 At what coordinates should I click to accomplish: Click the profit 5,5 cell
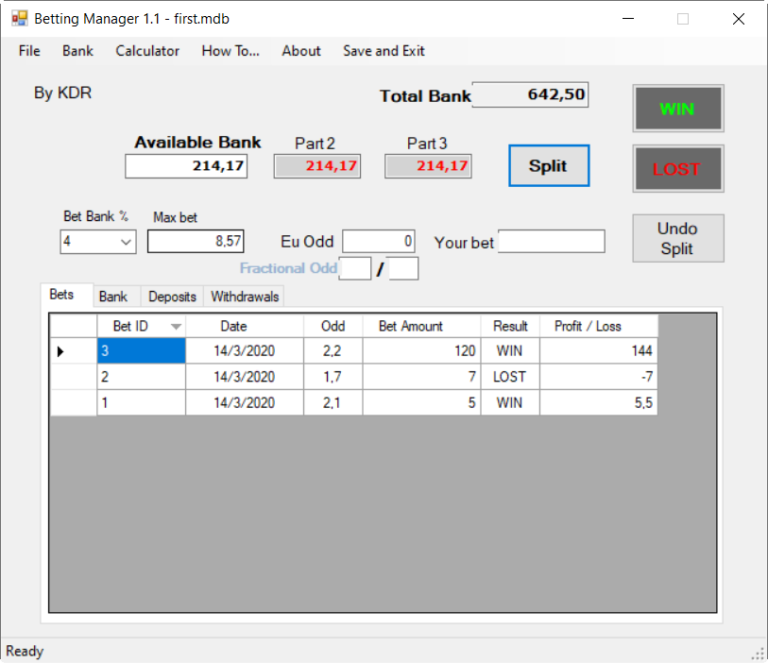tap(599, 403)
